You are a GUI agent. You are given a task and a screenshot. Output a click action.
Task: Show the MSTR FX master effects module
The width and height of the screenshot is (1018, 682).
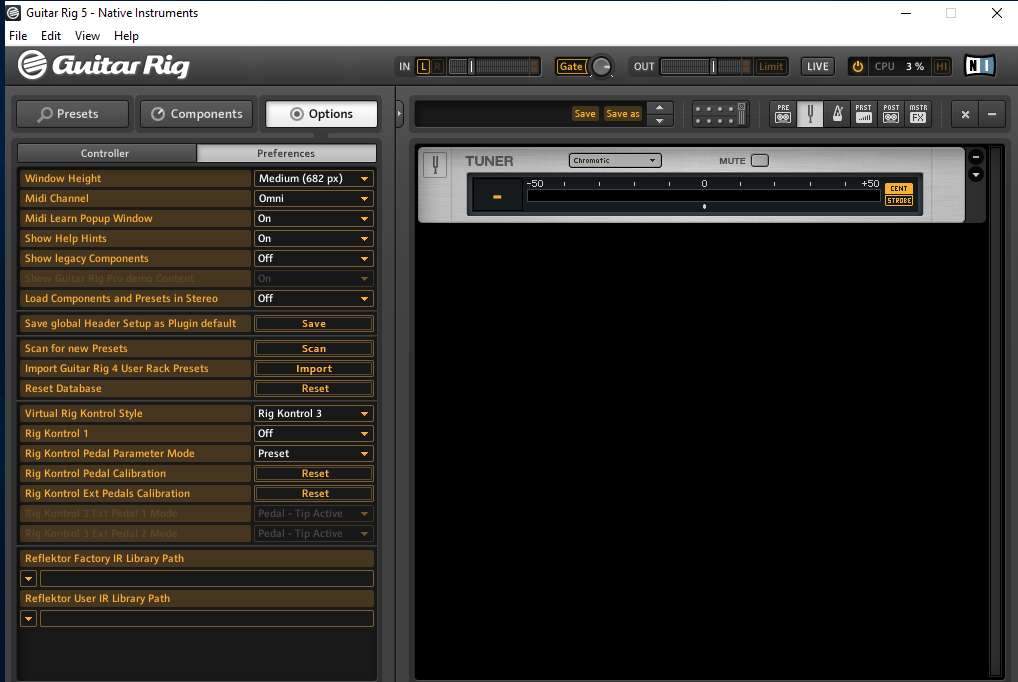[917, 114]
